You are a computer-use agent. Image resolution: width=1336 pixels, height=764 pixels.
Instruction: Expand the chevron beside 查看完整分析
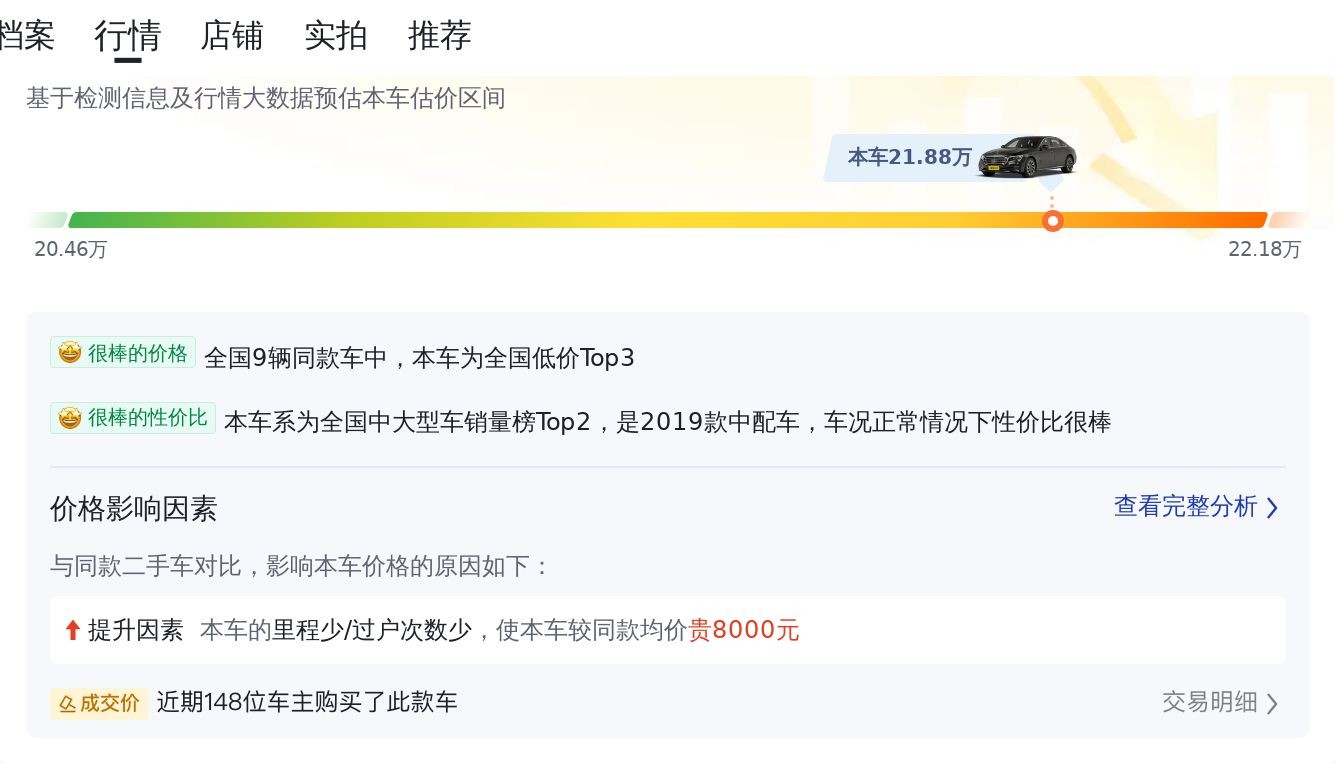tap(1272, 508)
